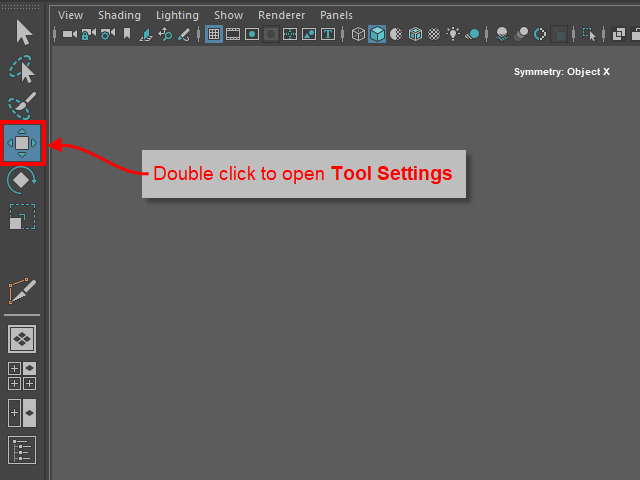
Task: Switch to single perspective pane layout
Action: tap(22, 339)
